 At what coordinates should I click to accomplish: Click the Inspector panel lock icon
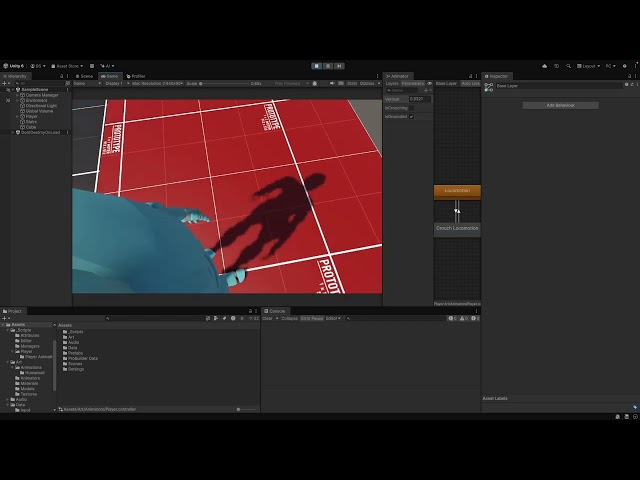(x=629, y=76)
